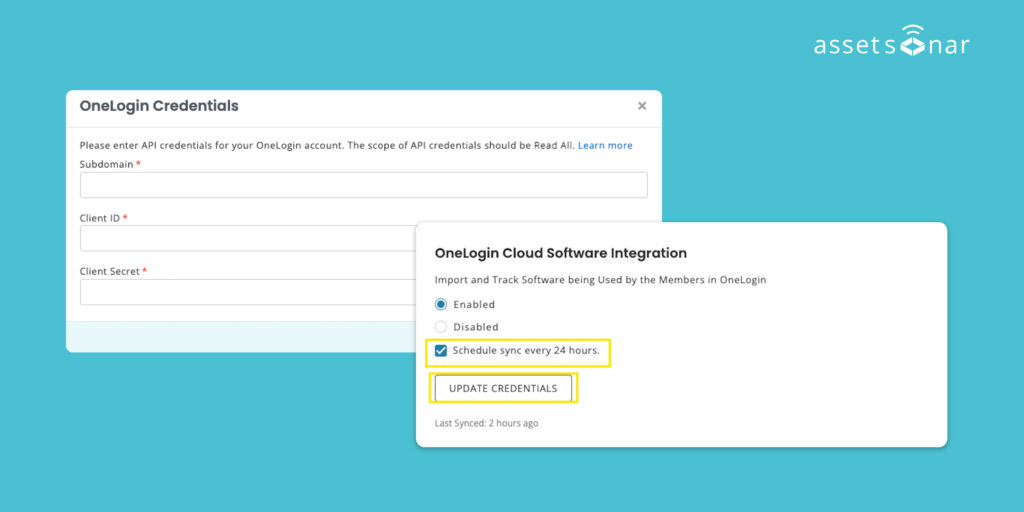The height and width of the screenshot is (512, 1024).
Task: Click into the Client ID field
Action: tap(247, 238)
